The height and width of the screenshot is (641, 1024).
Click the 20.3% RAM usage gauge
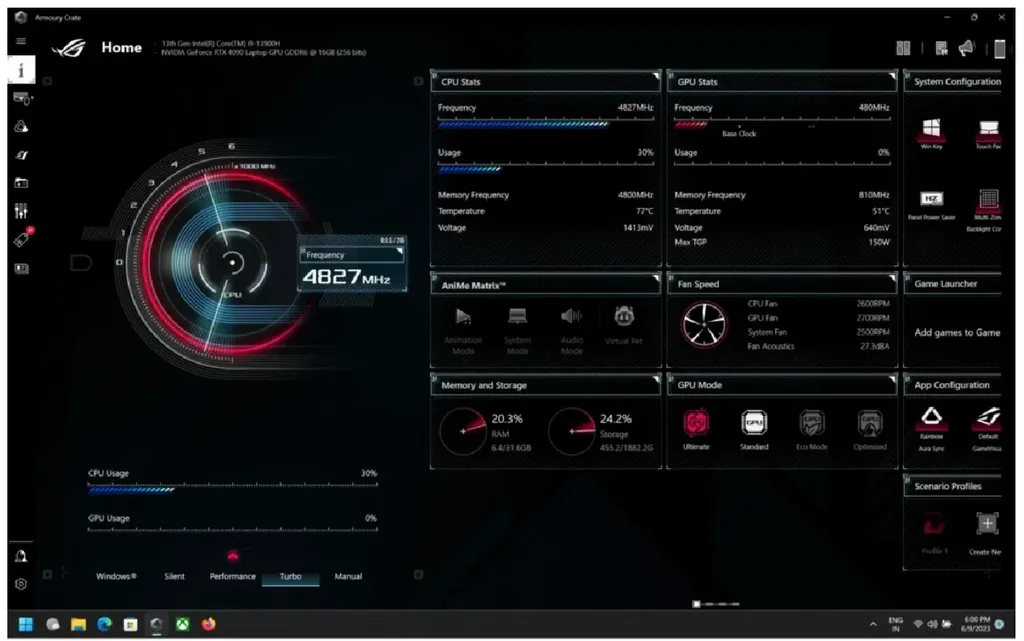pos(463,431)
